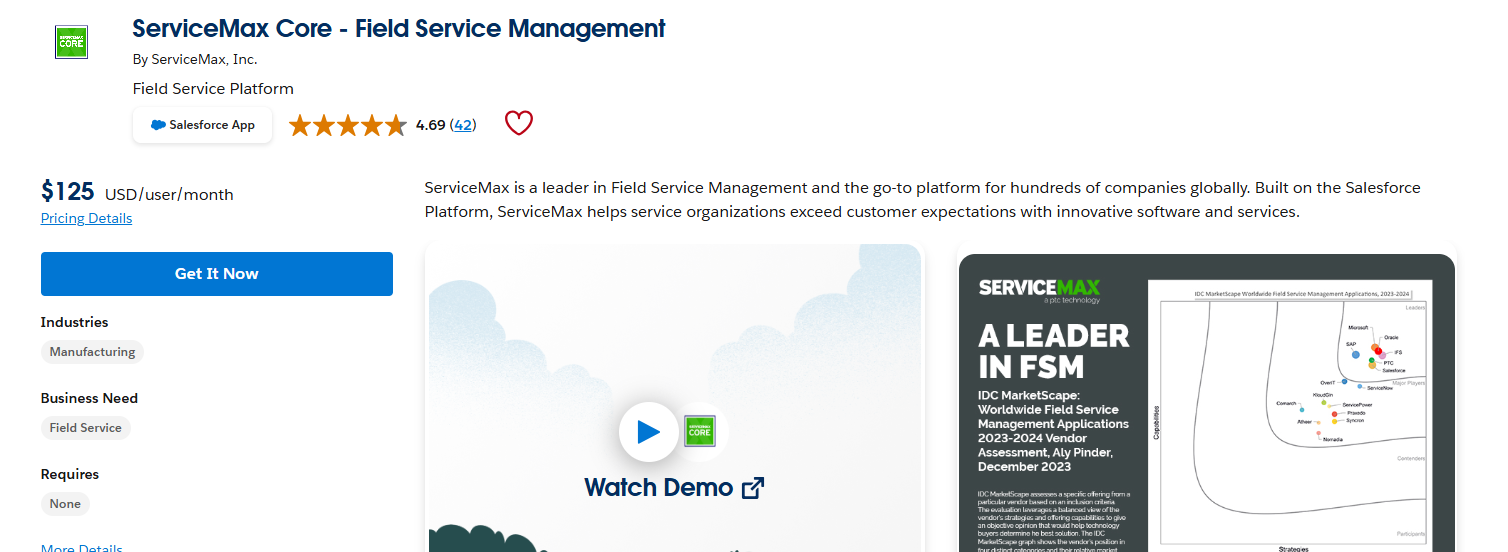Click the IDC MarketScape chart graphic

[1290, 417]
